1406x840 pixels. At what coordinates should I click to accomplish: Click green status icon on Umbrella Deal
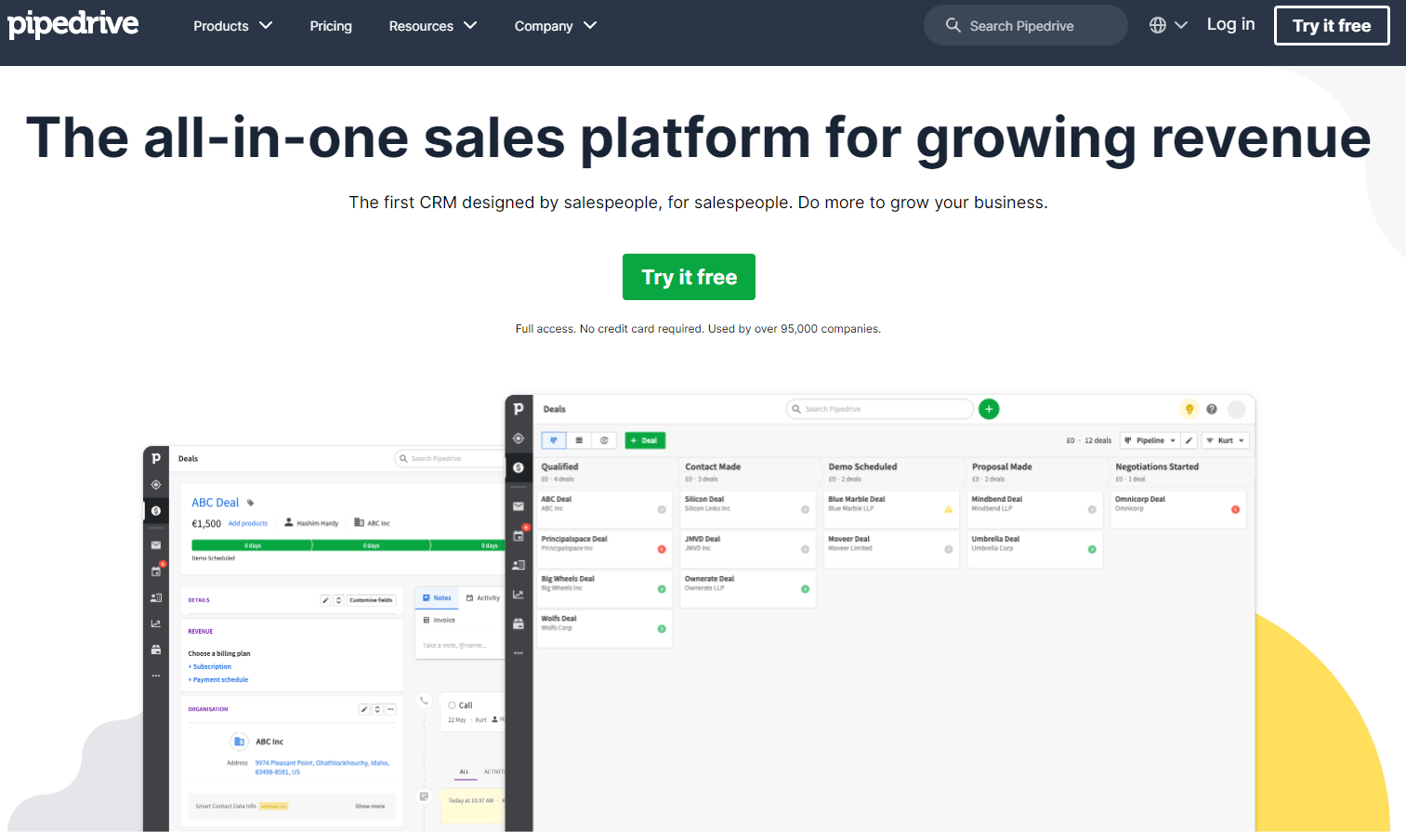(x=1092, y=549)
